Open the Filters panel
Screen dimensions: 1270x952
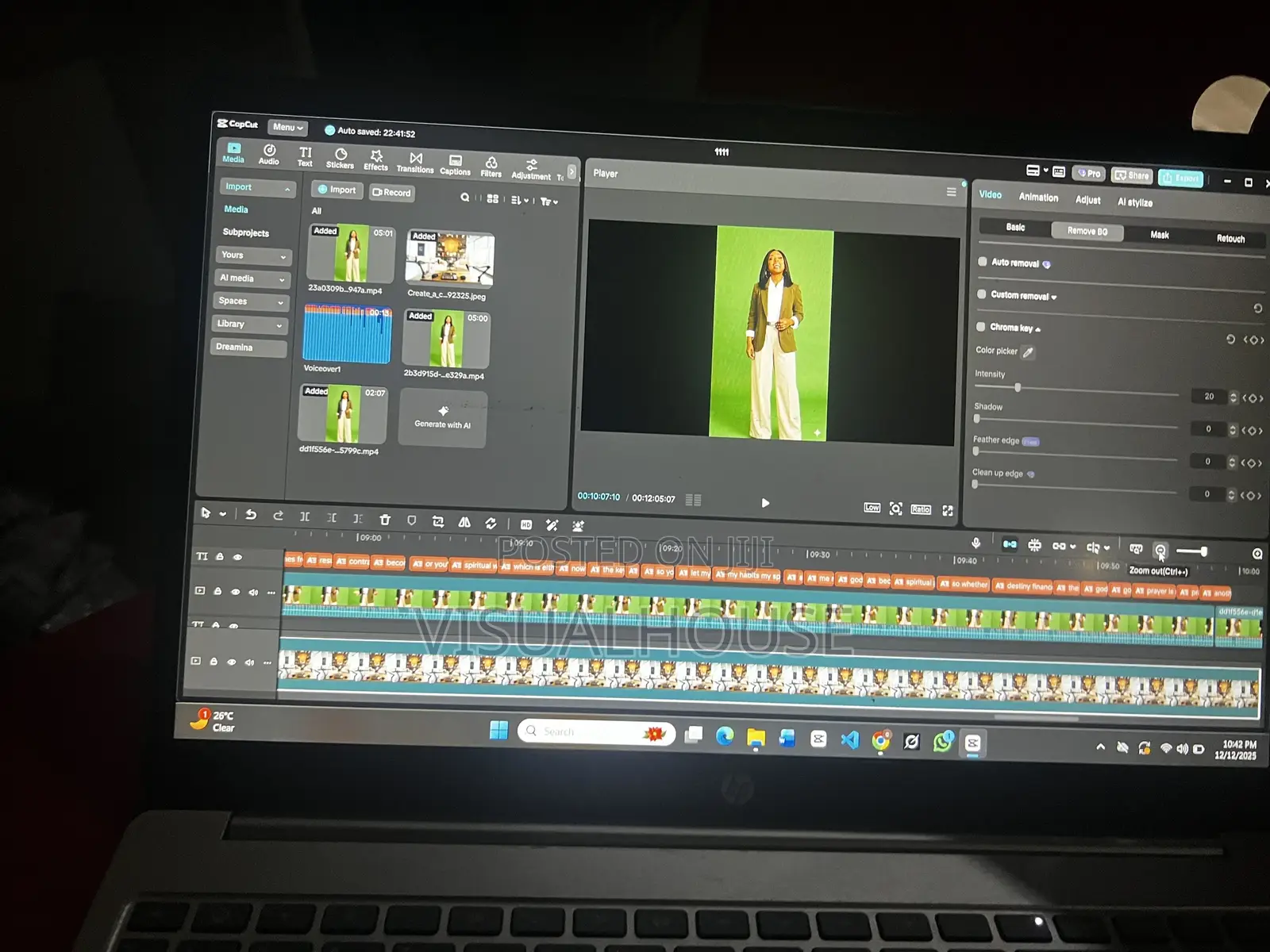tap(491, 167)
